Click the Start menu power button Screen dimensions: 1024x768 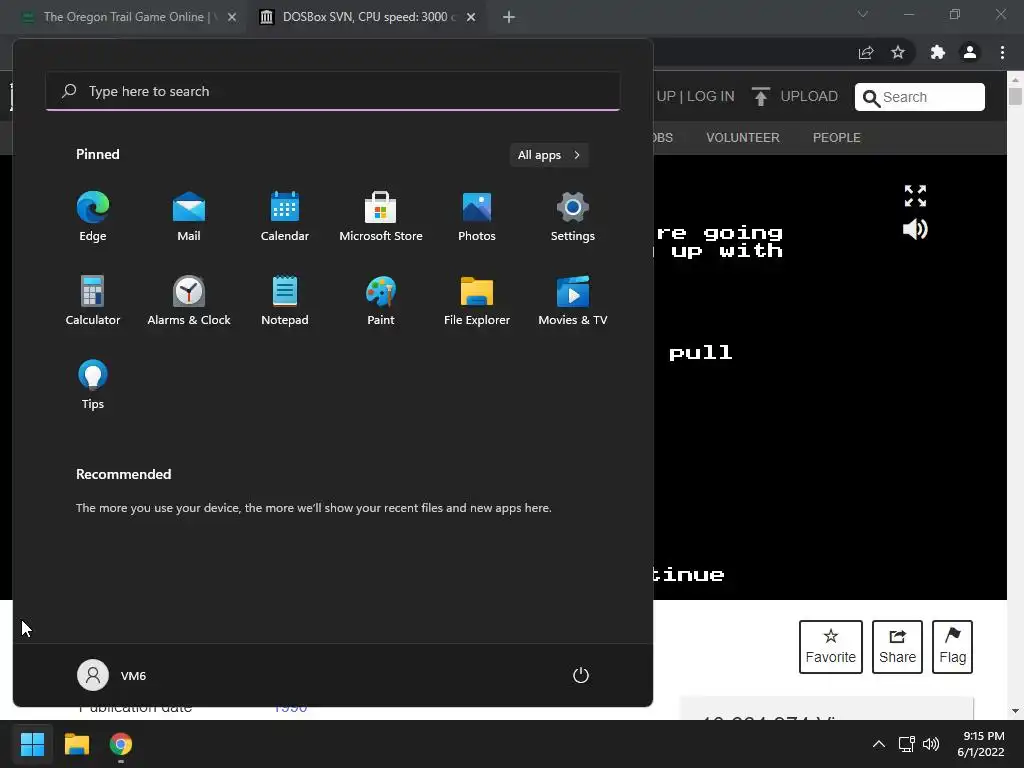tap(581, 675)
